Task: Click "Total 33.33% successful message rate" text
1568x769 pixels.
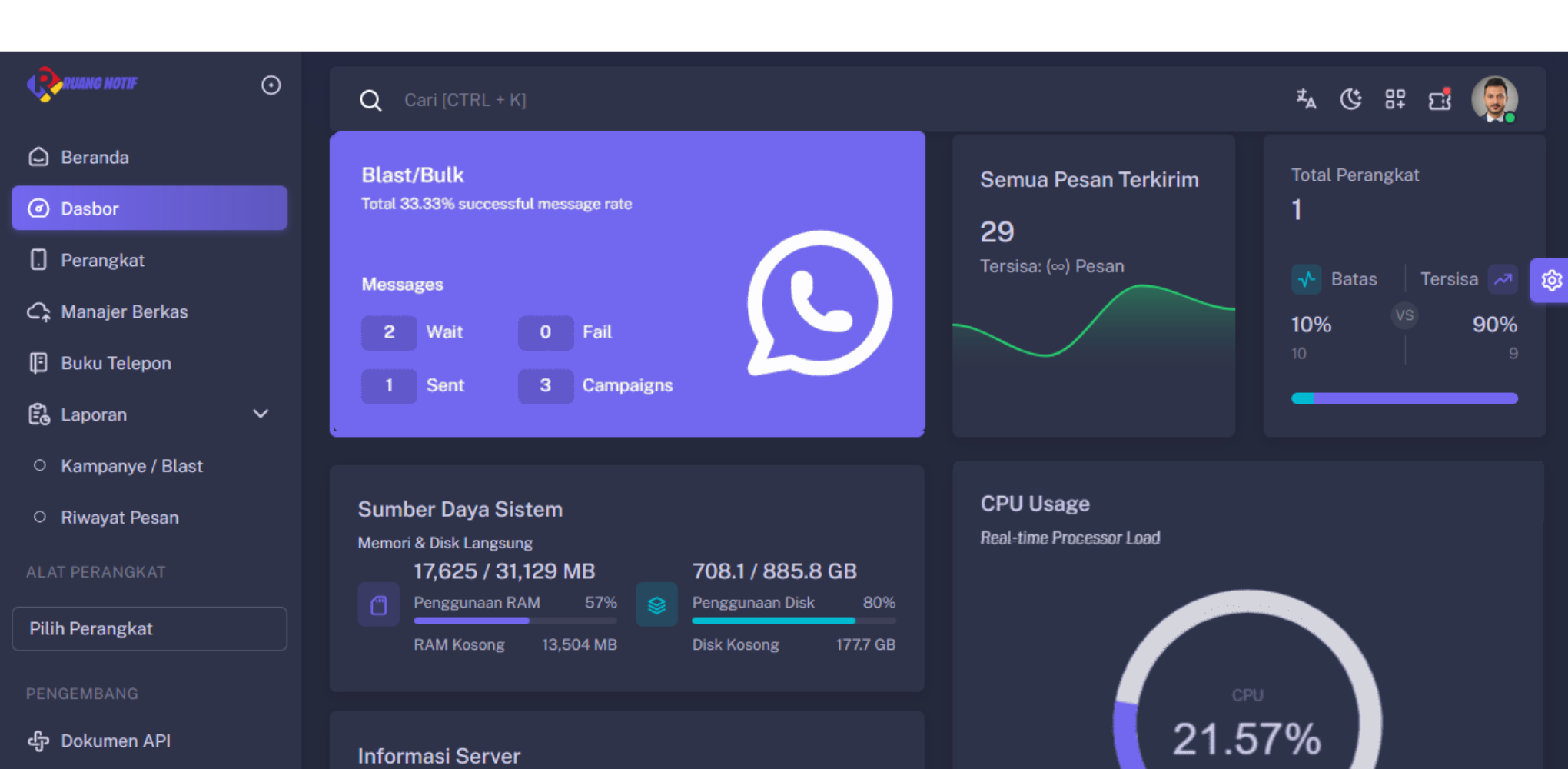Action: tap(497, 204)
